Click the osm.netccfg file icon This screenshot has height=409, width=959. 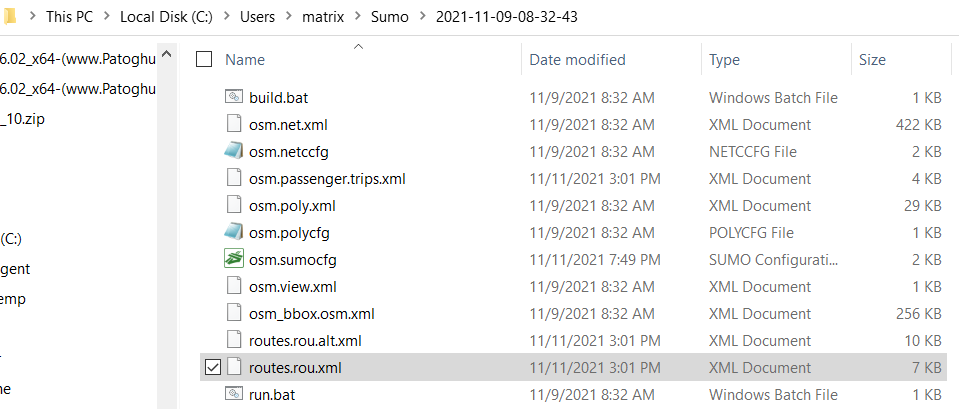[234, 152]
